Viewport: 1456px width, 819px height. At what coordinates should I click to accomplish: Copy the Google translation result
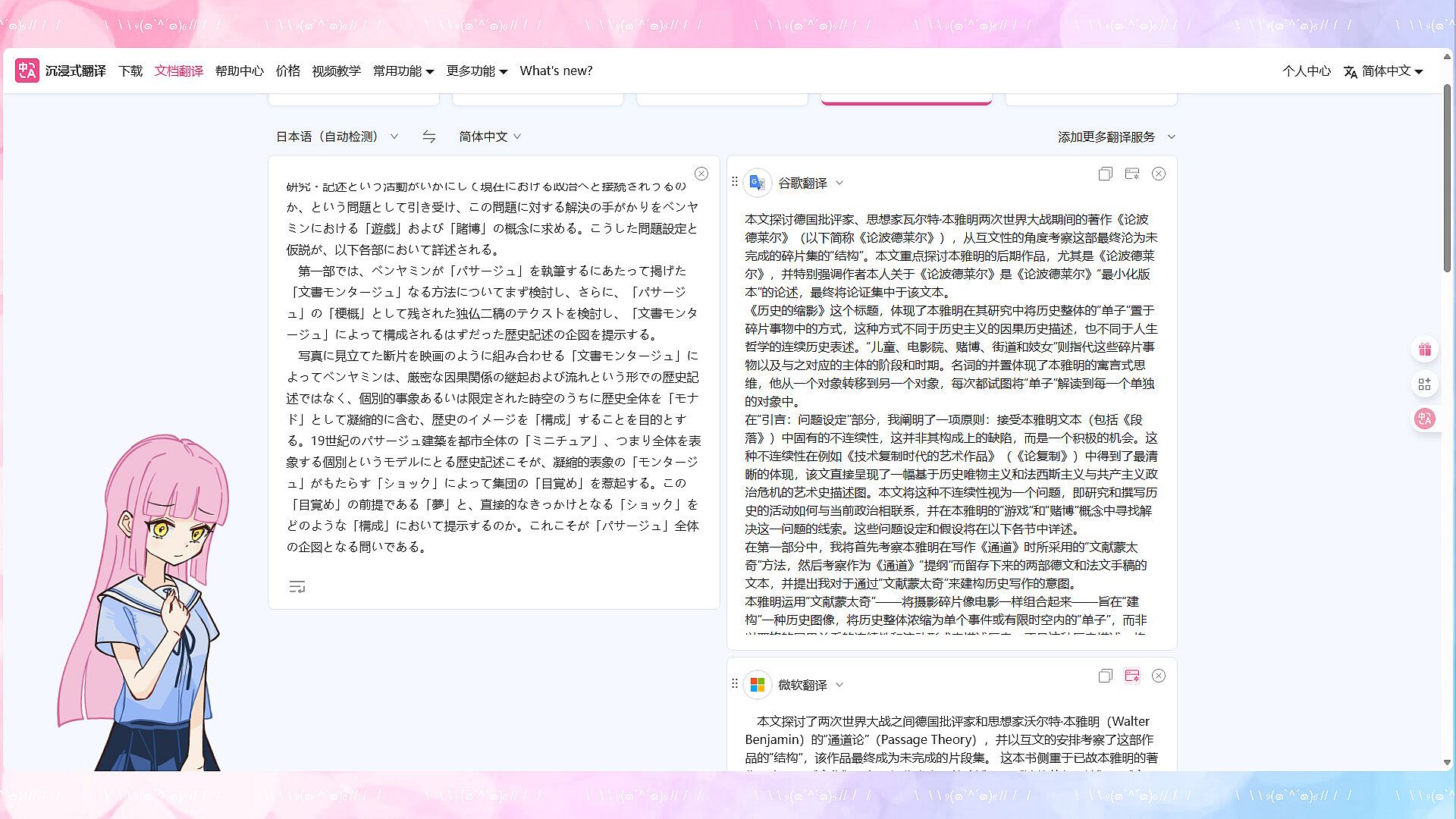1105,174
